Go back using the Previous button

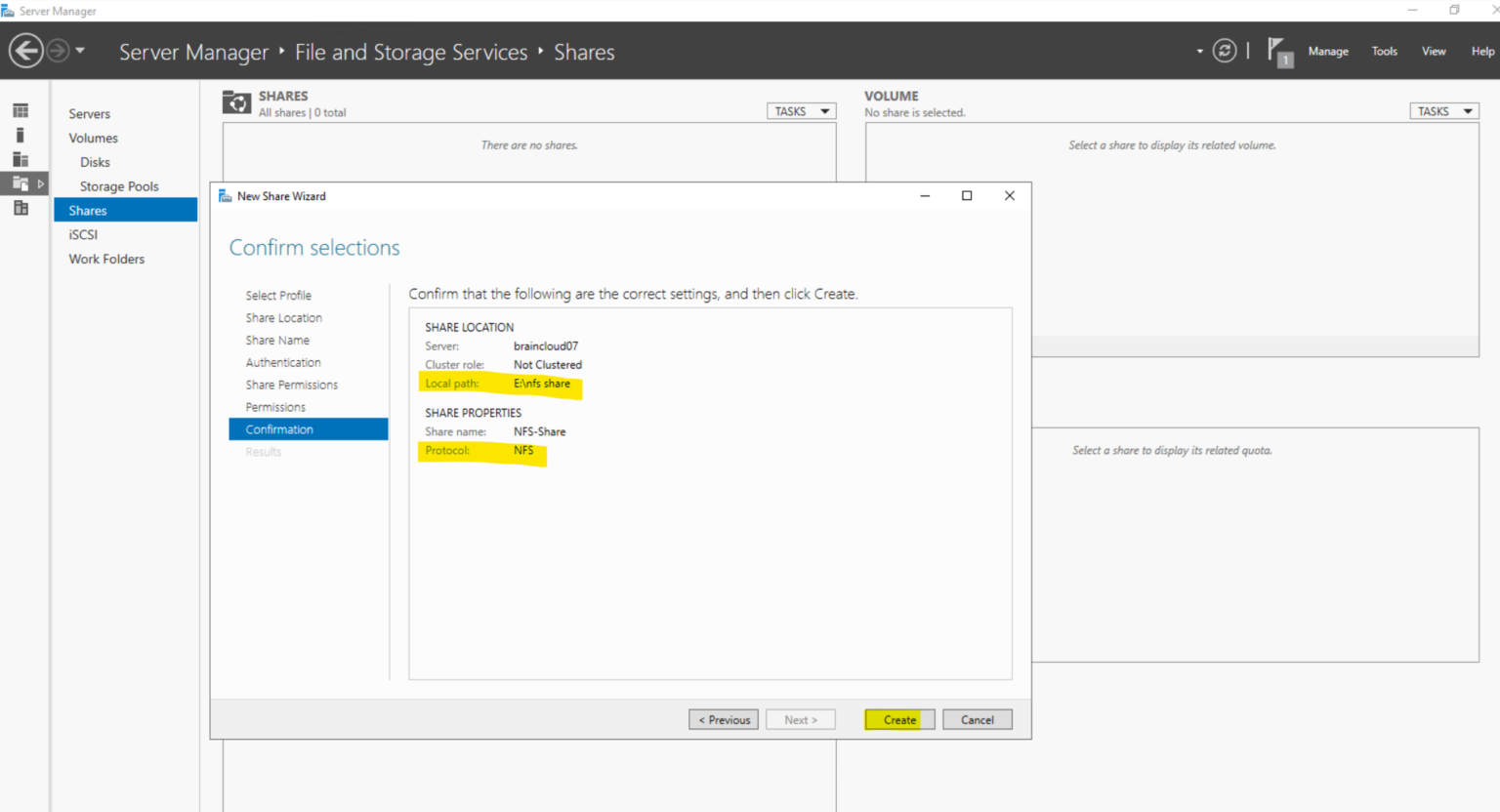tap(723, 719)
